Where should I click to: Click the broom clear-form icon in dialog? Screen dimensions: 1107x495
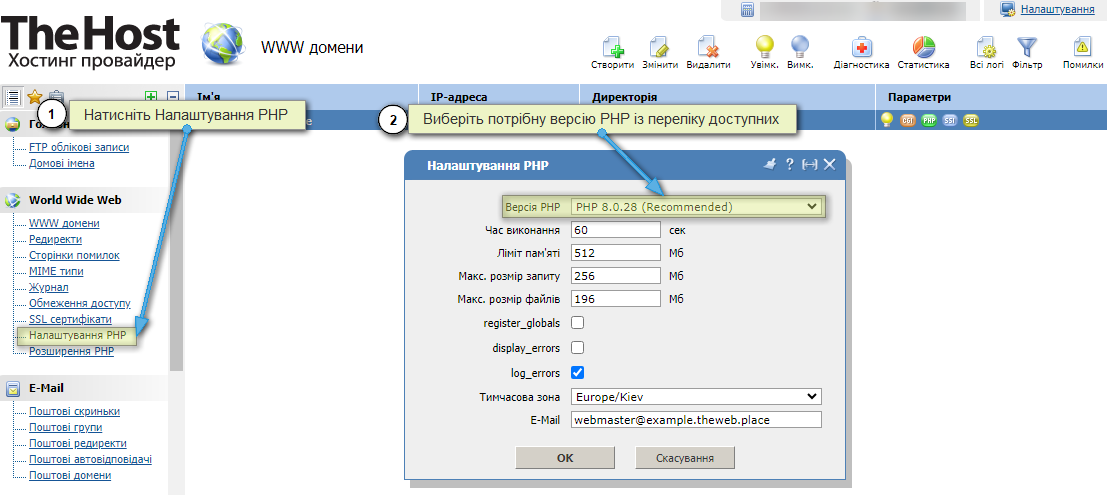[770, 165]
